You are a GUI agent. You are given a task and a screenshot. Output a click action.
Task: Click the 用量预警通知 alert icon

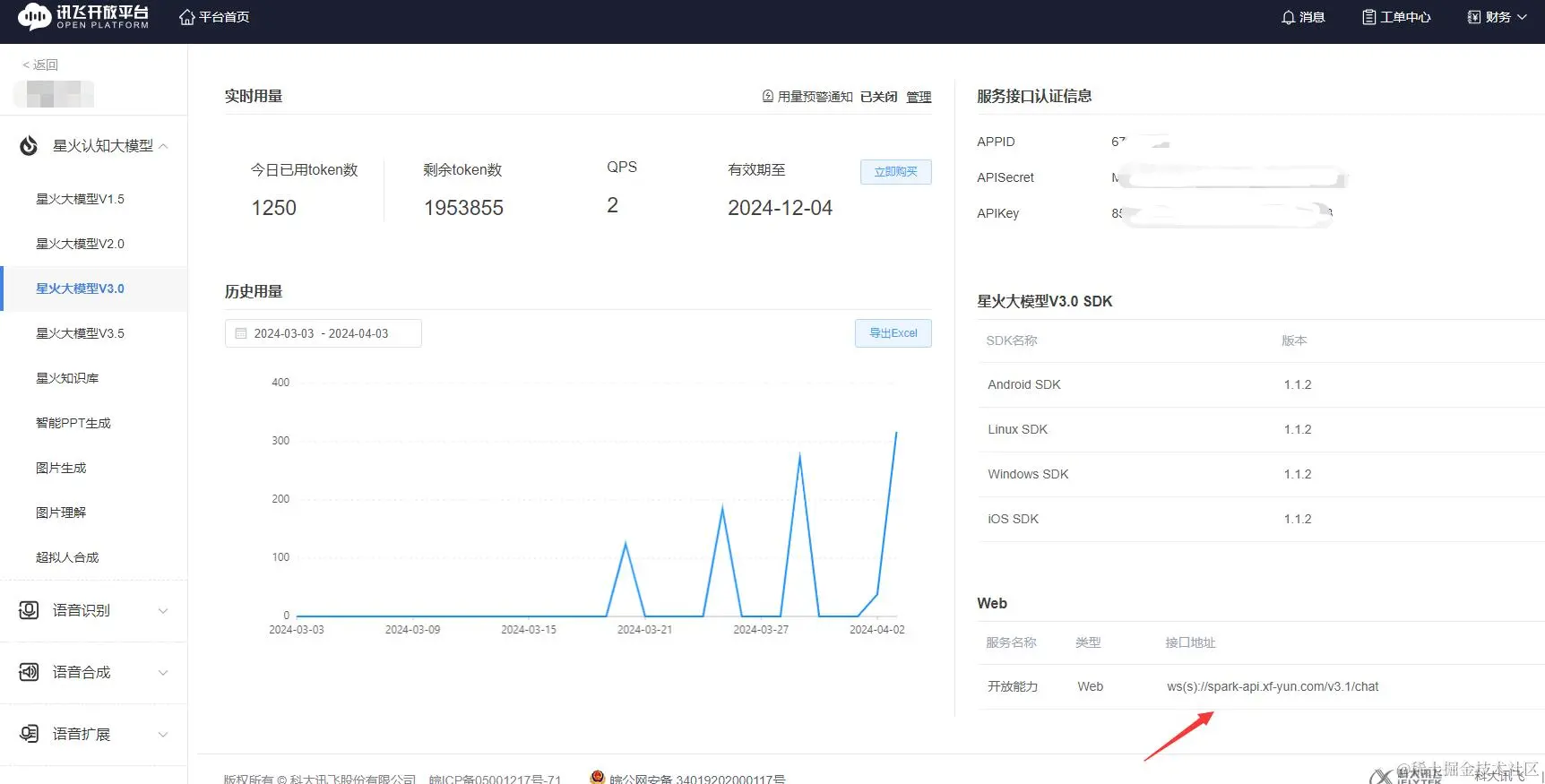point(768,96)
